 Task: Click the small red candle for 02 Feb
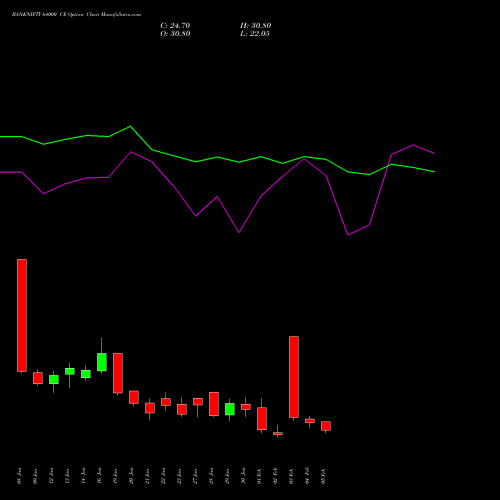(278, 434)
